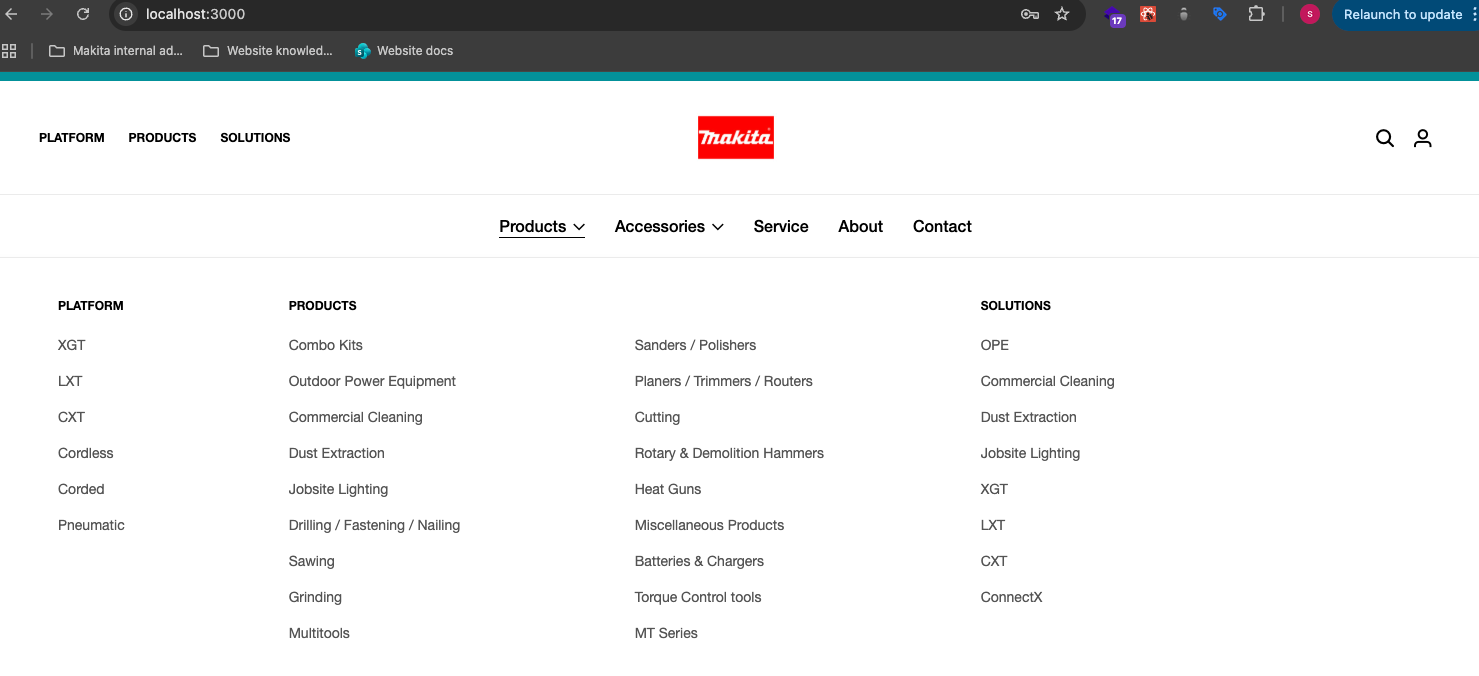The height and width of the screenshot is (676, 1479).
Task: Open About in main navigation
Action: 860,226
